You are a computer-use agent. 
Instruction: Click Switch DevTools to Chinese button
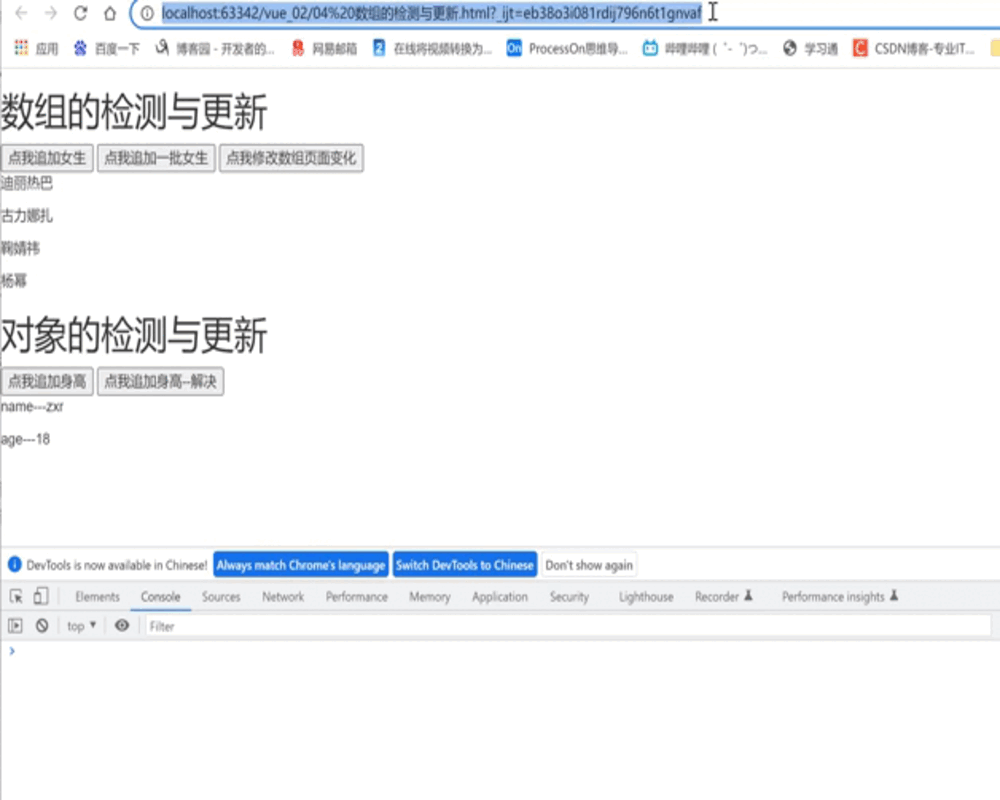(x=464, y=565)
